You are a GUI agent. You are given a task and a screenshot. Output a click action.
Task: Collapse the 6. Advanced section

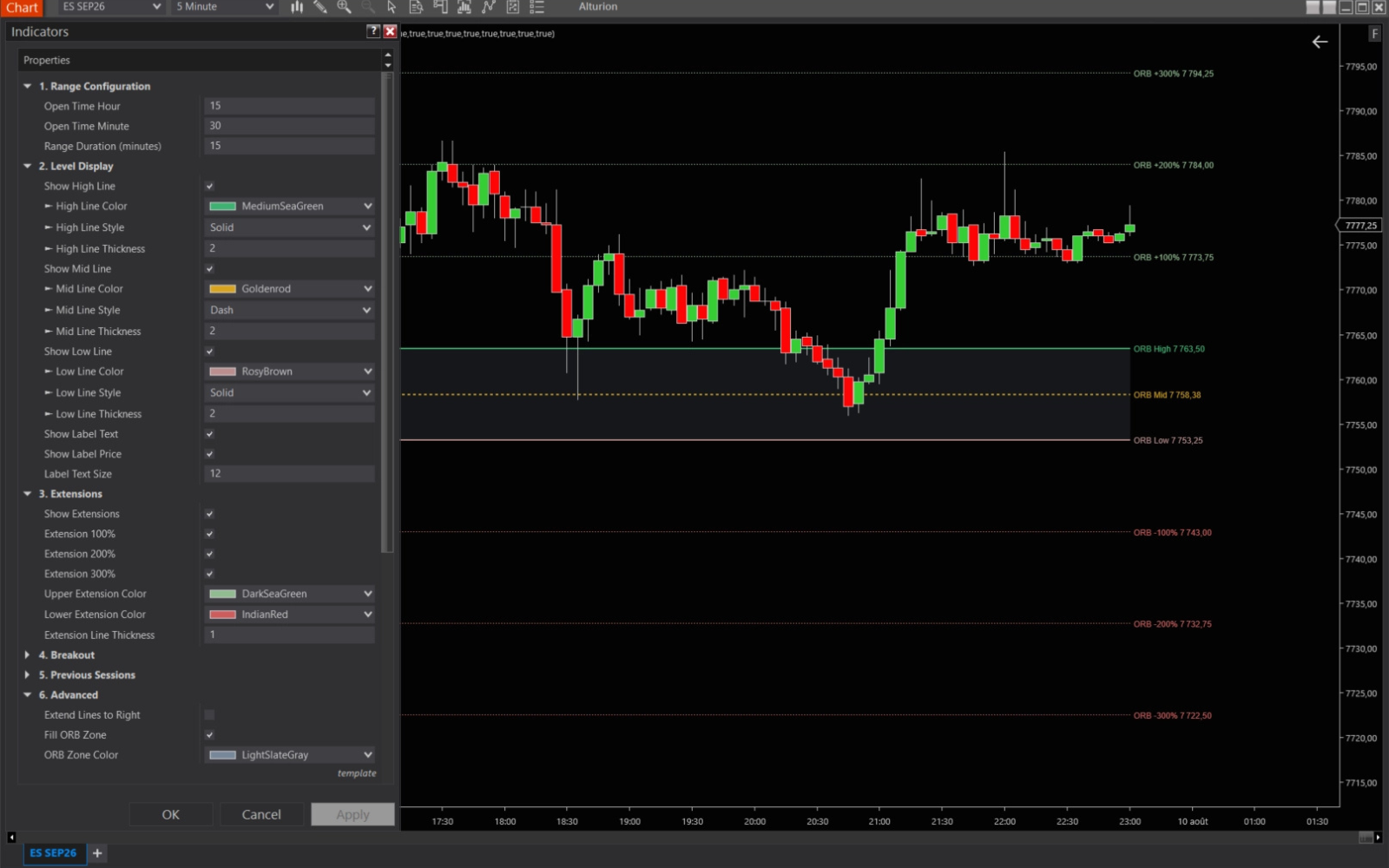tap(28, 695)
